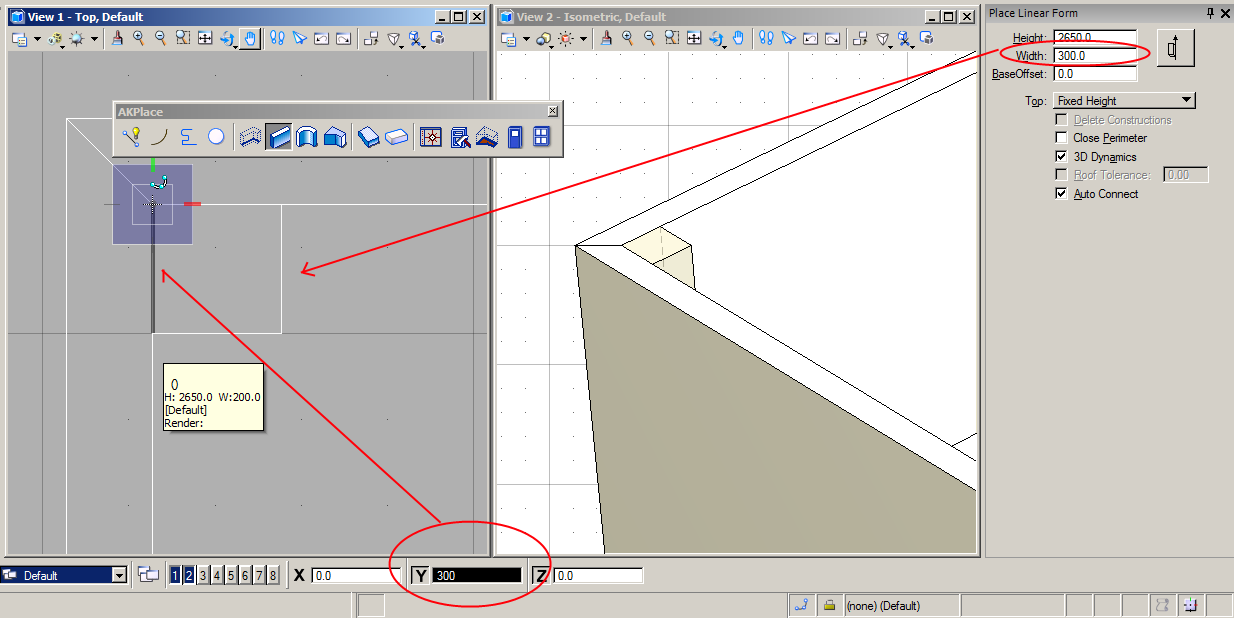Click the Width input field

[1094, 55]
